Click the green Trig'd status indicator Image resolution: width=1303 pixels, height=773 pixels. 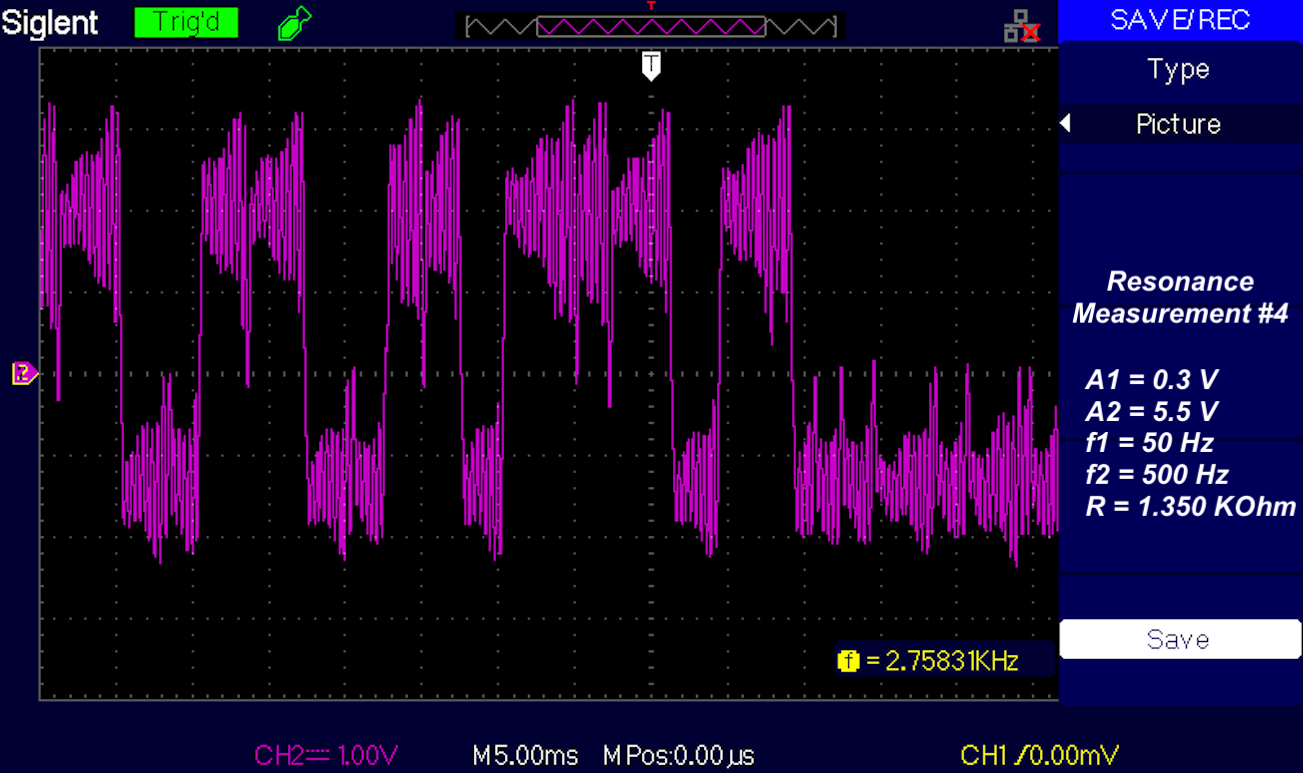click(186, 23)
